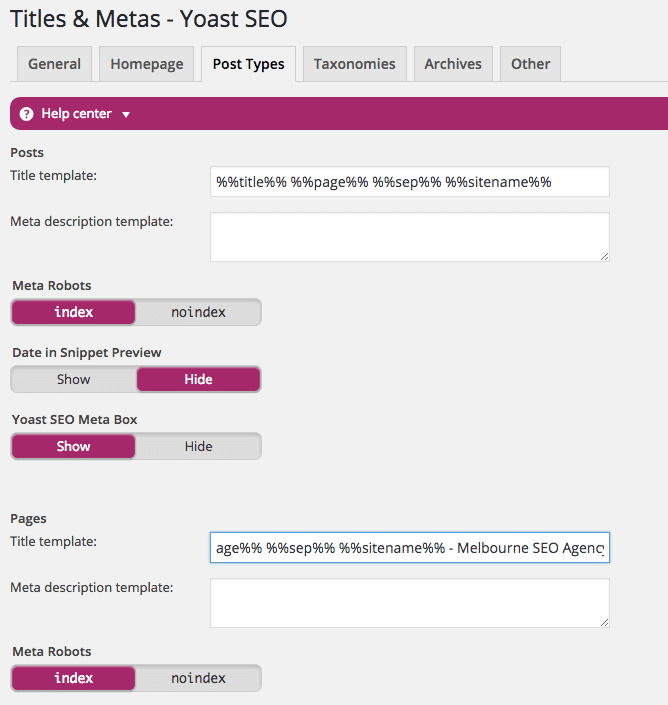Hide Yoast SEO Meta Box for Posts
The image size is (668, 705).
pyautogui.click(x=198, y=446)
